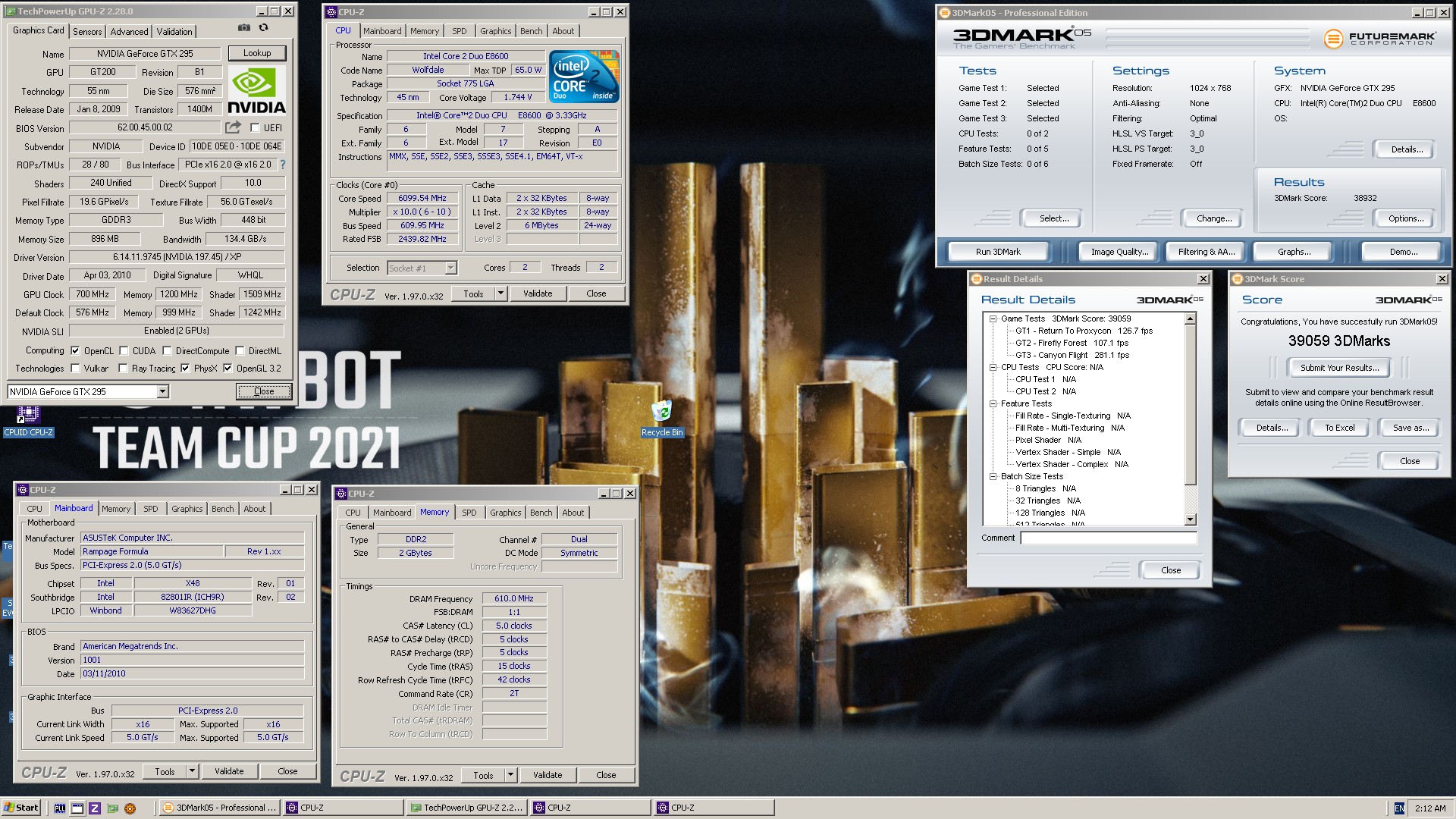Viewport: 1456px width, 819px height.
Task: Open Tools dropdown arrow in Memory window
Action: [x=510, y=775]
